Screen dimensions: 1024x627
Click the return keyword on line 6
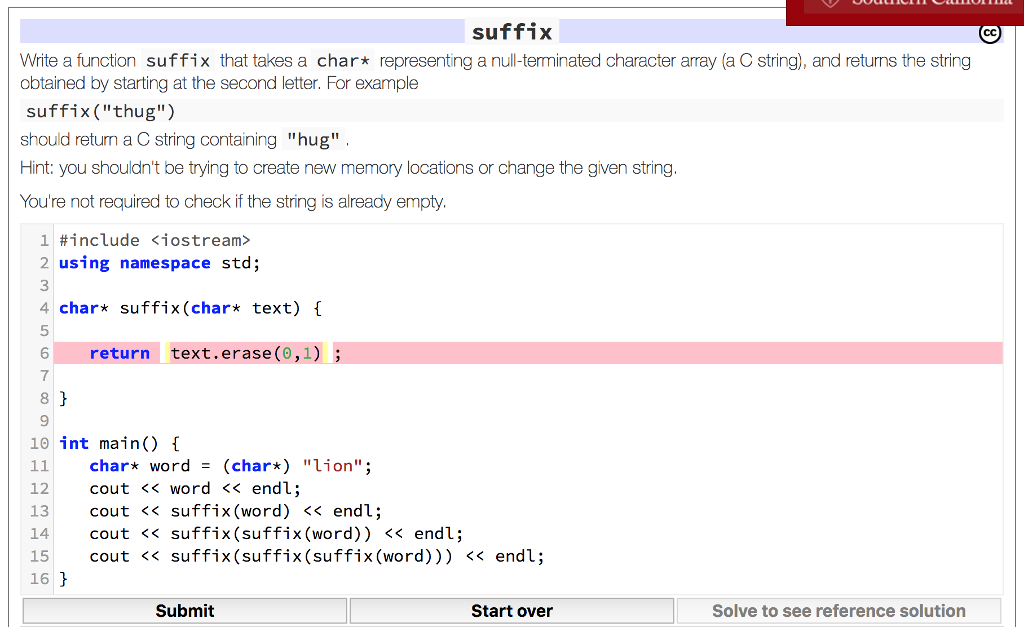119,352
